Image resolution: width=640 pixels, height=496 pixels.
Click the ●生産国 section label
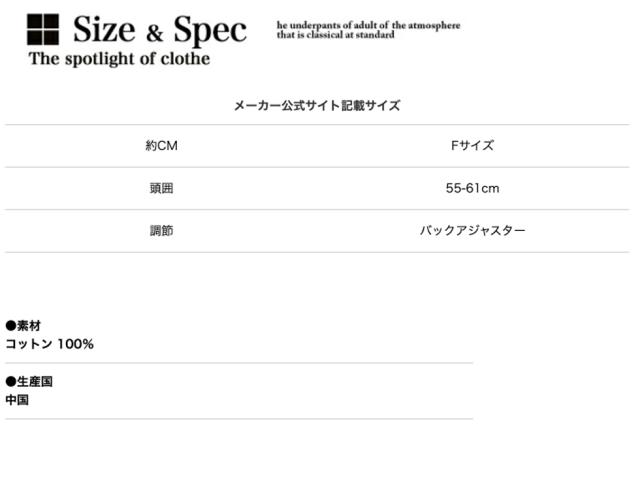coord(29,382)
